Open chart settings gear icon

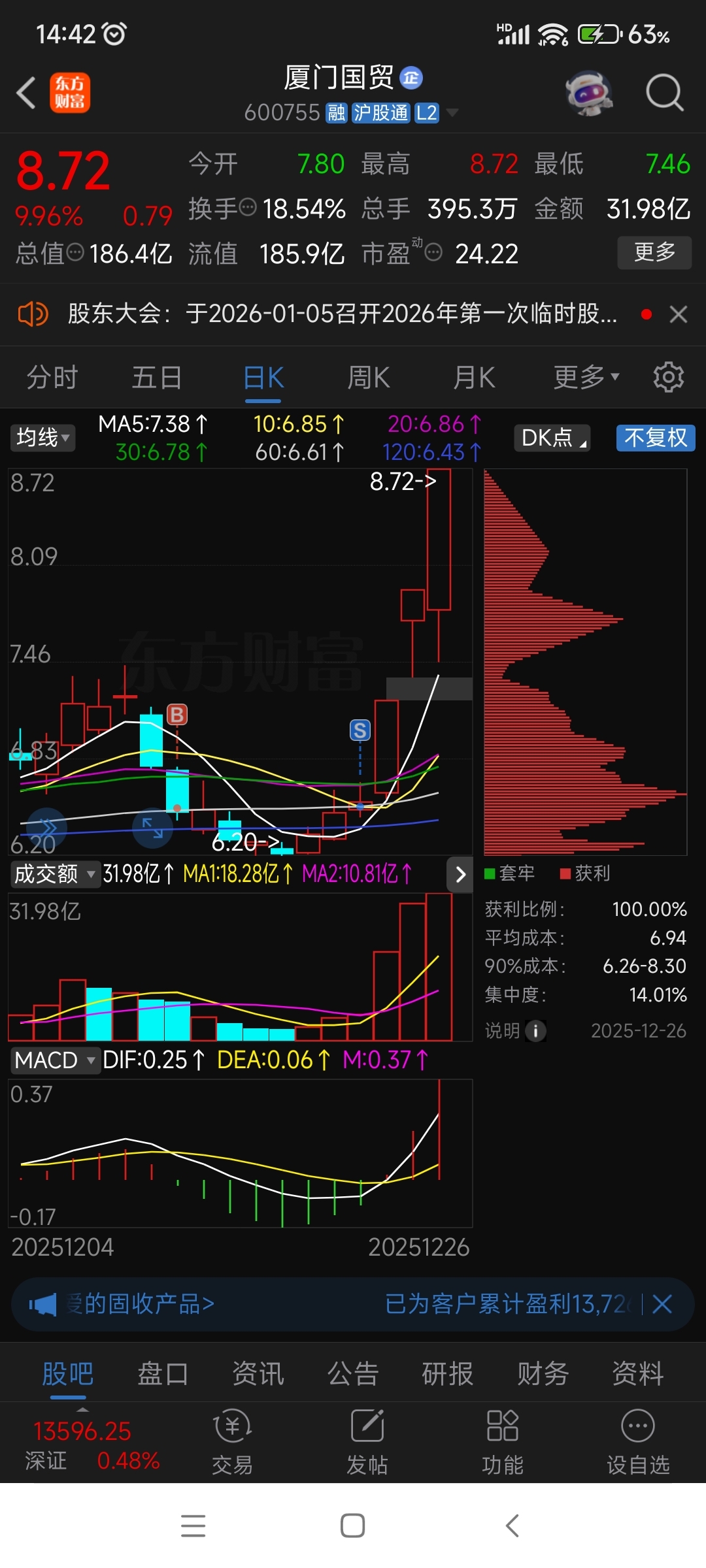(668, 377)
